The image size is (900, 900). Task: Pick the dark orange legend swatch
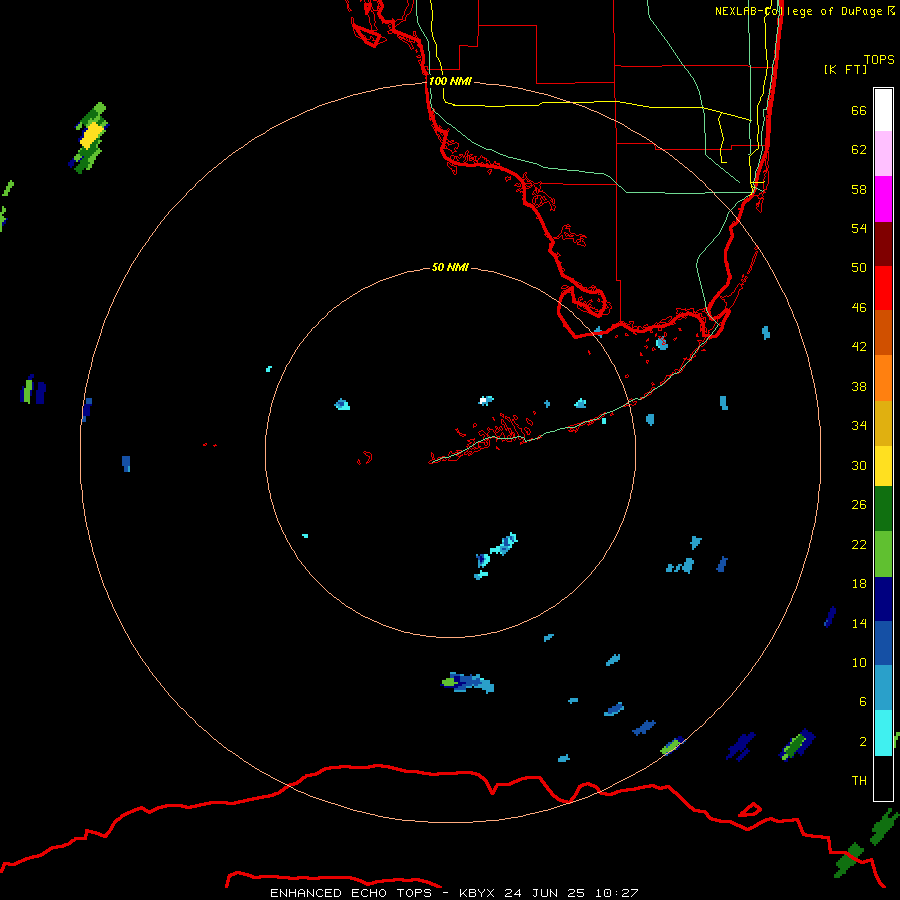tap(883, 333)
